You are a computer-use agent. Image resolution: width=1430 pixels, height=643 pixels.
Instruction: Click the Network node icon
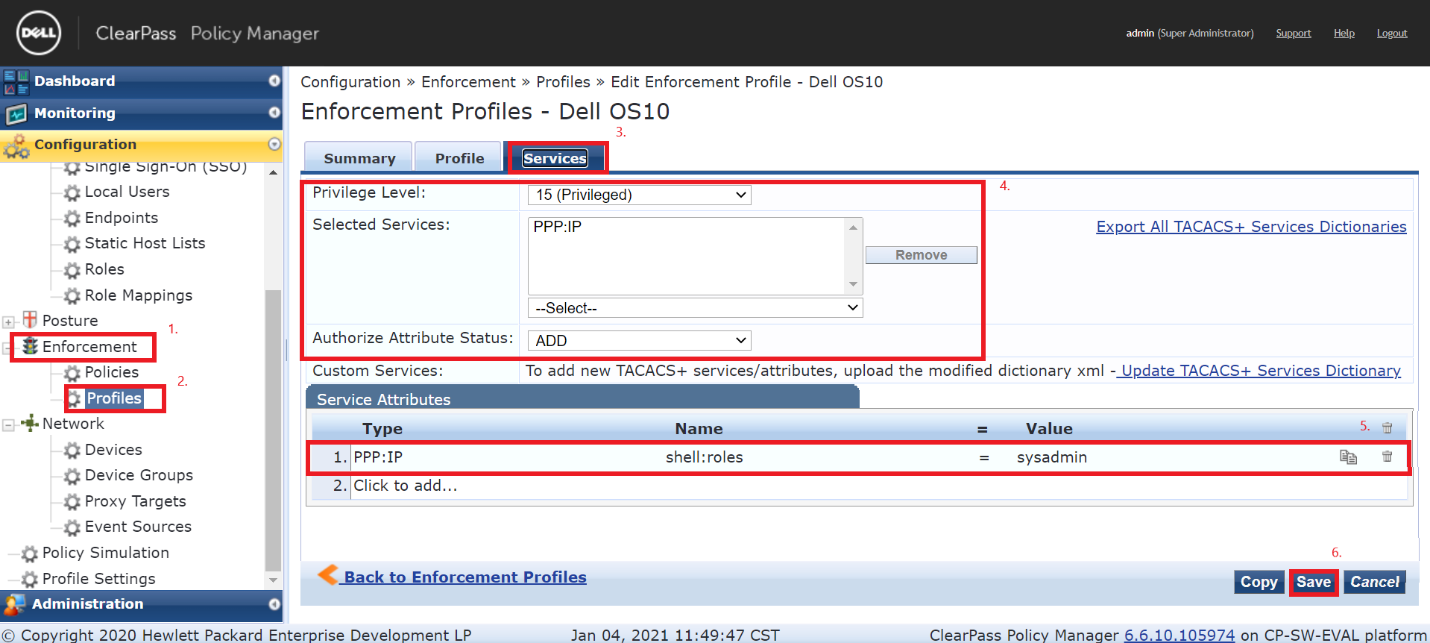29,424
